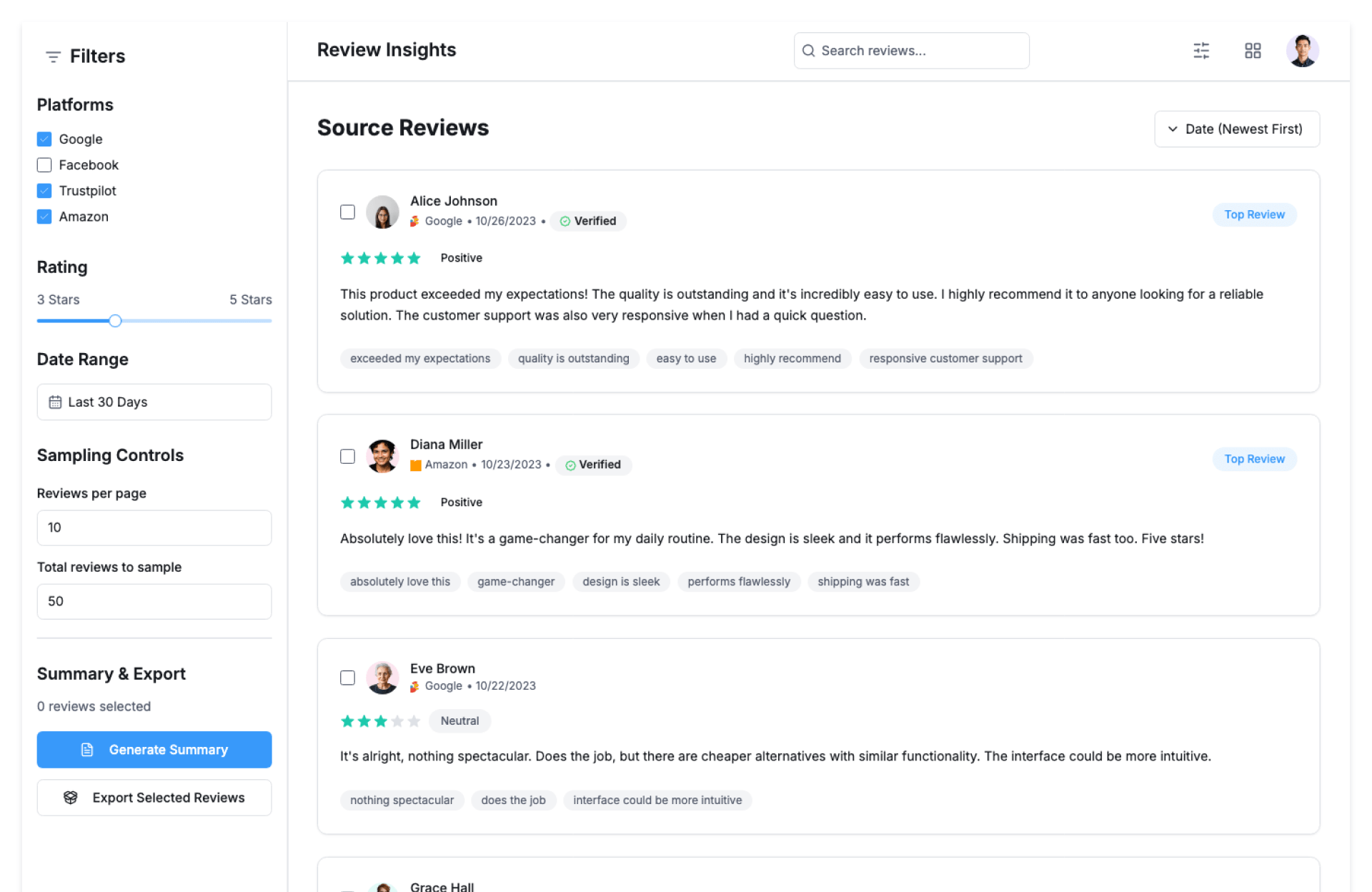1372x892 pixels.
Task: Click Verified badge on Diana Miller's review
Action: pos(593,465)
